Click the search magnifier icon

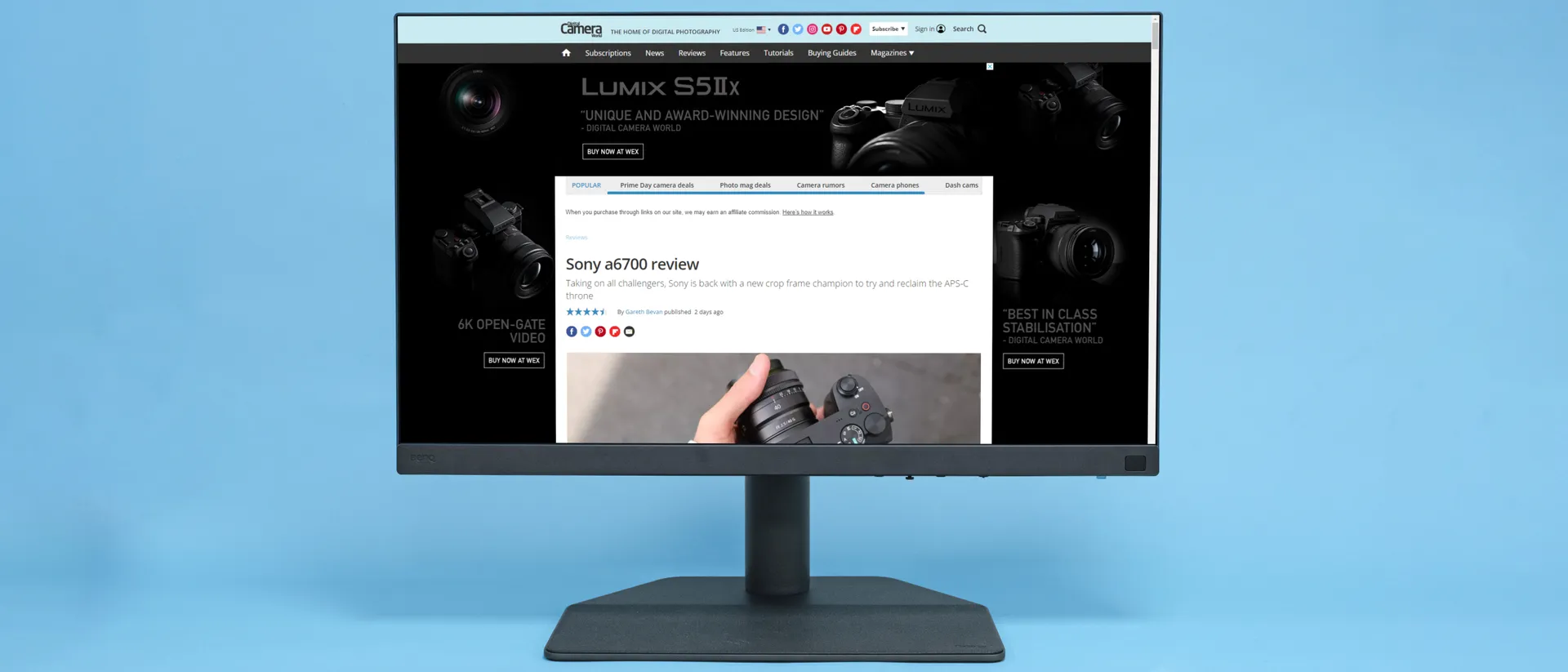(x=982, y=29)
